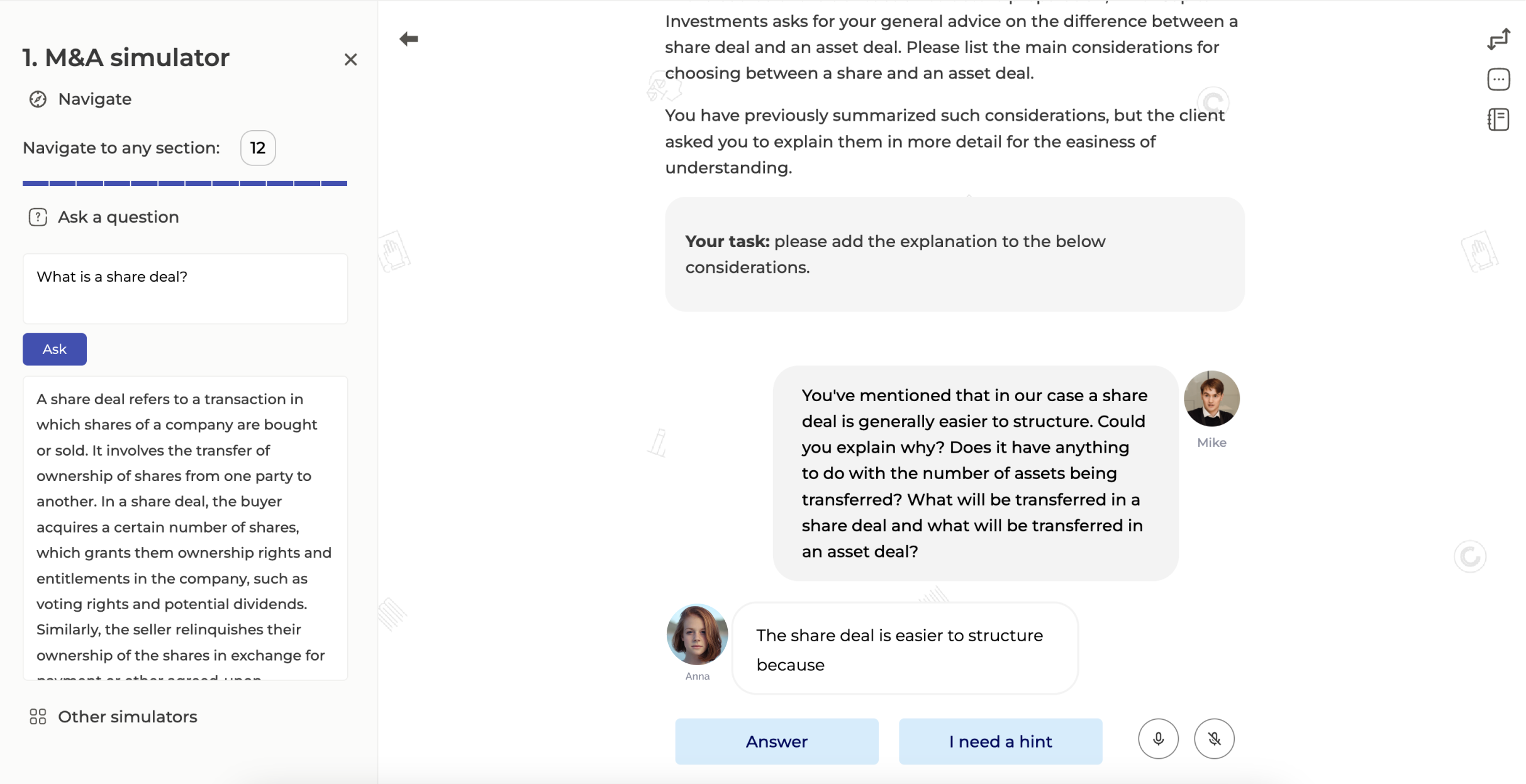
Task: Open the notebook icon on right
Action: (1498, 119)
